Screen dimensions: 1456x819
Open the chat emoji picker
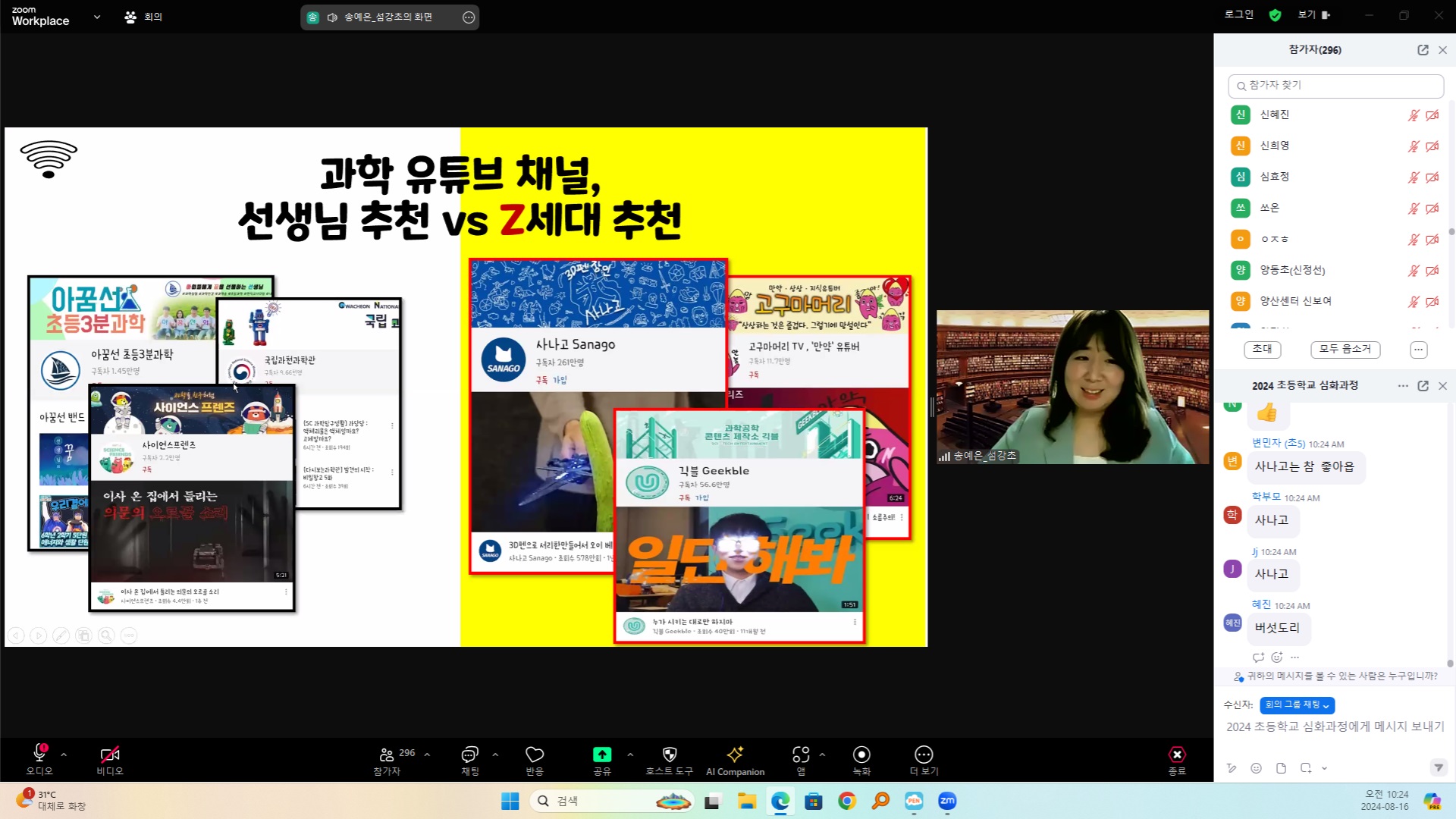1256,768
